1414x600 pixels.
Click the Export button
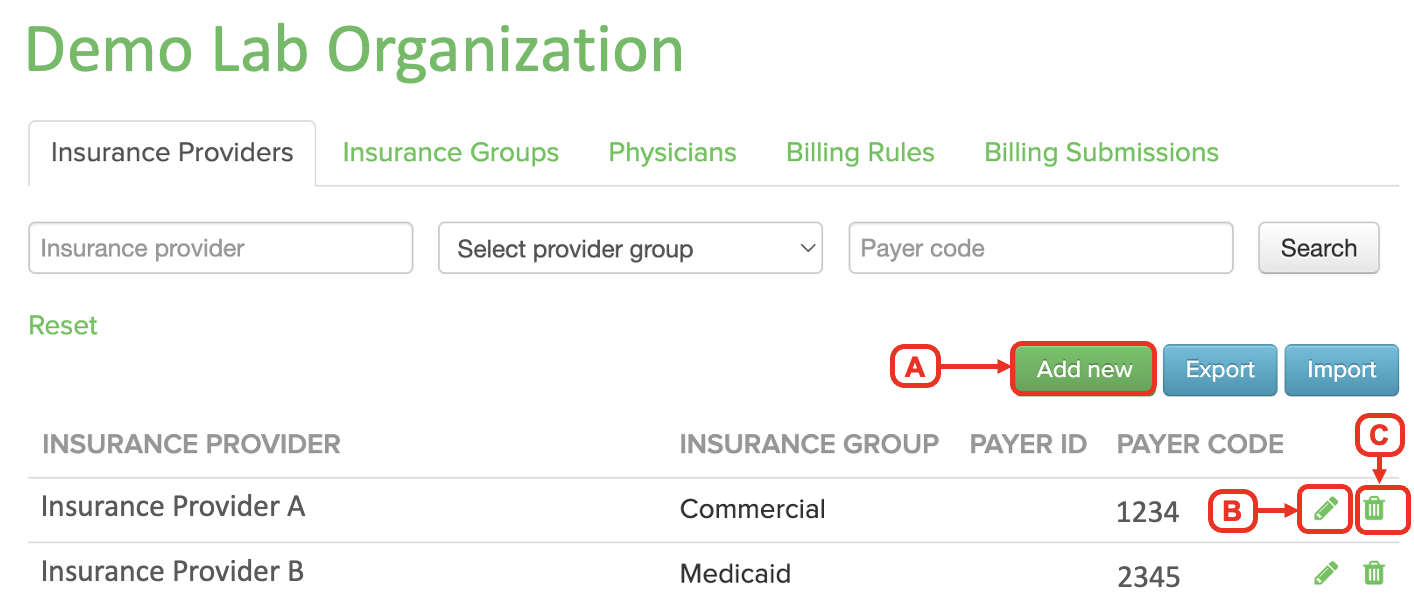click(x=1220, y=369)
